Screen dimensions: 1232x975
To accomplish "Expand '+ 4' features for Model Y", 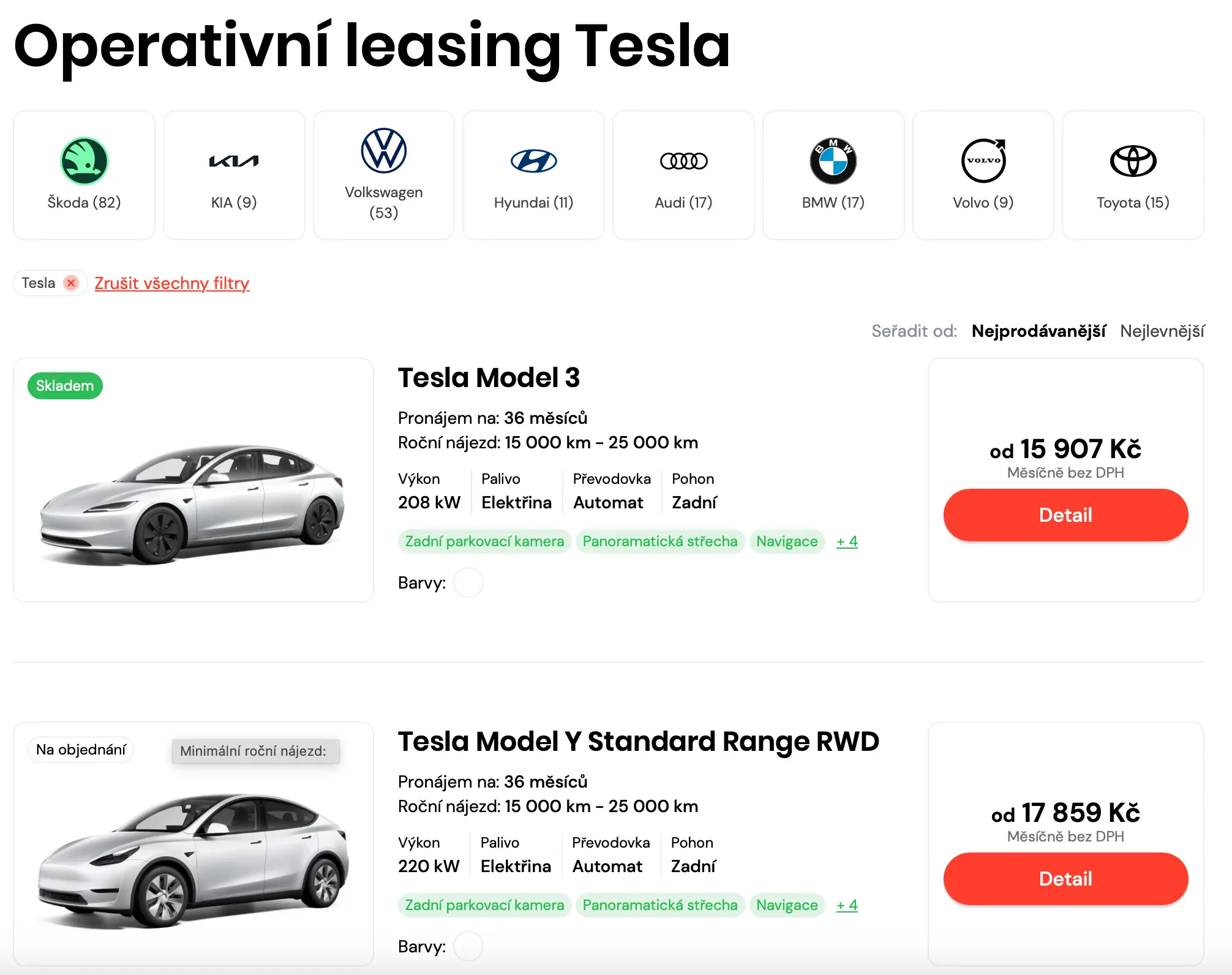I will [847, 905].
